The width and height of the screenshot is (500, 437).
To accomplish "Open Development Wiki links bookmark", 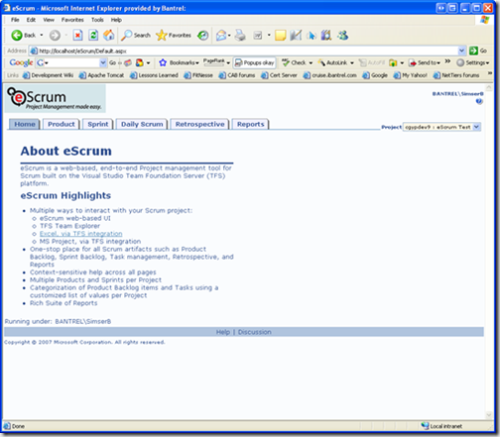I will click(48, 75).
